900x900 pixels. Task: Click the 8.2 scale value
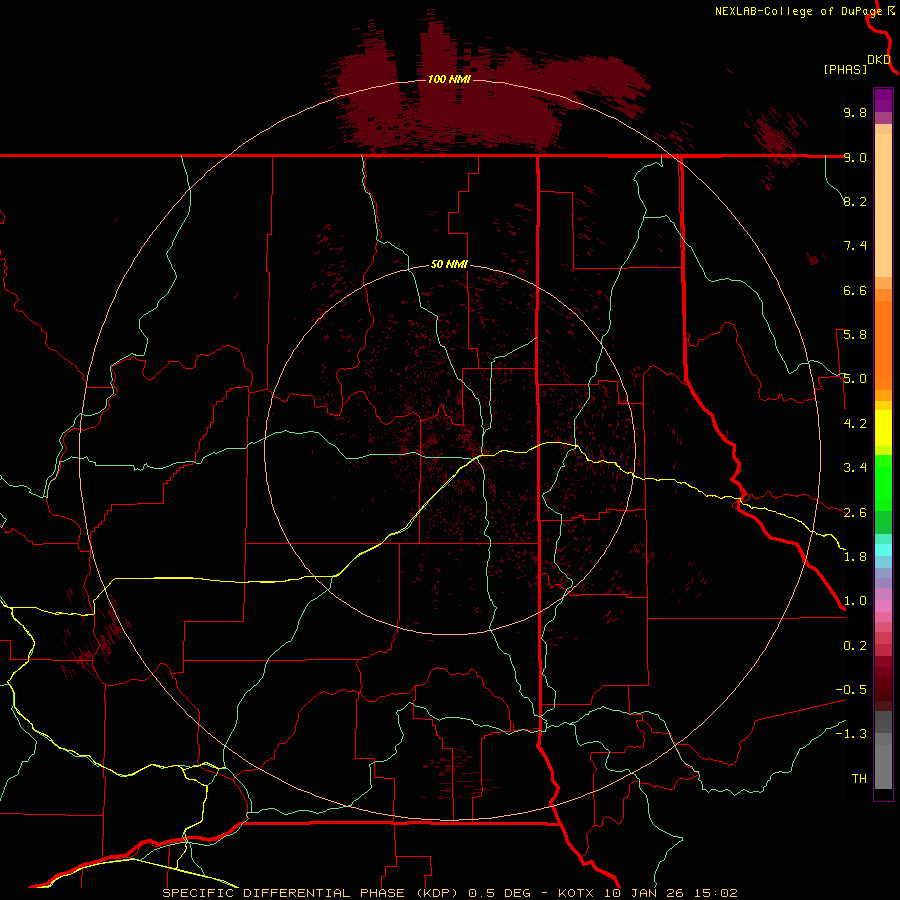[855, 201]
